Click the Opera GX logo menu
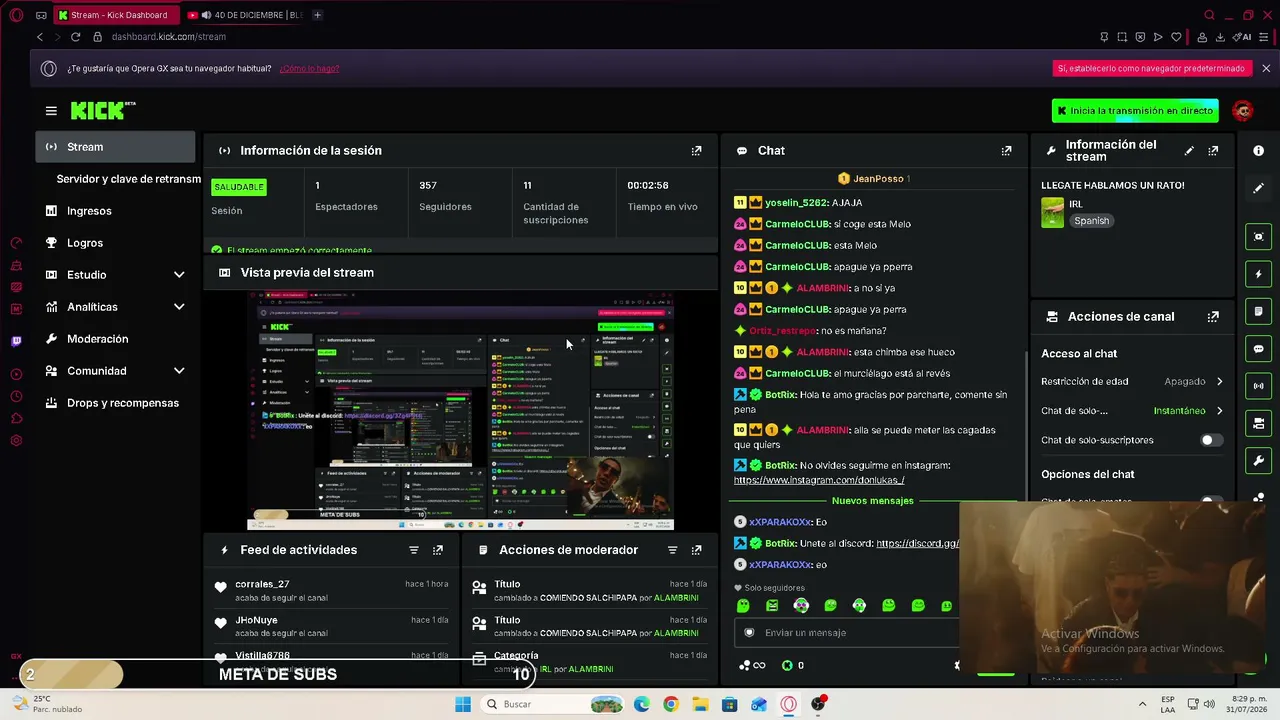1280x720 pixels. (16, 15)
